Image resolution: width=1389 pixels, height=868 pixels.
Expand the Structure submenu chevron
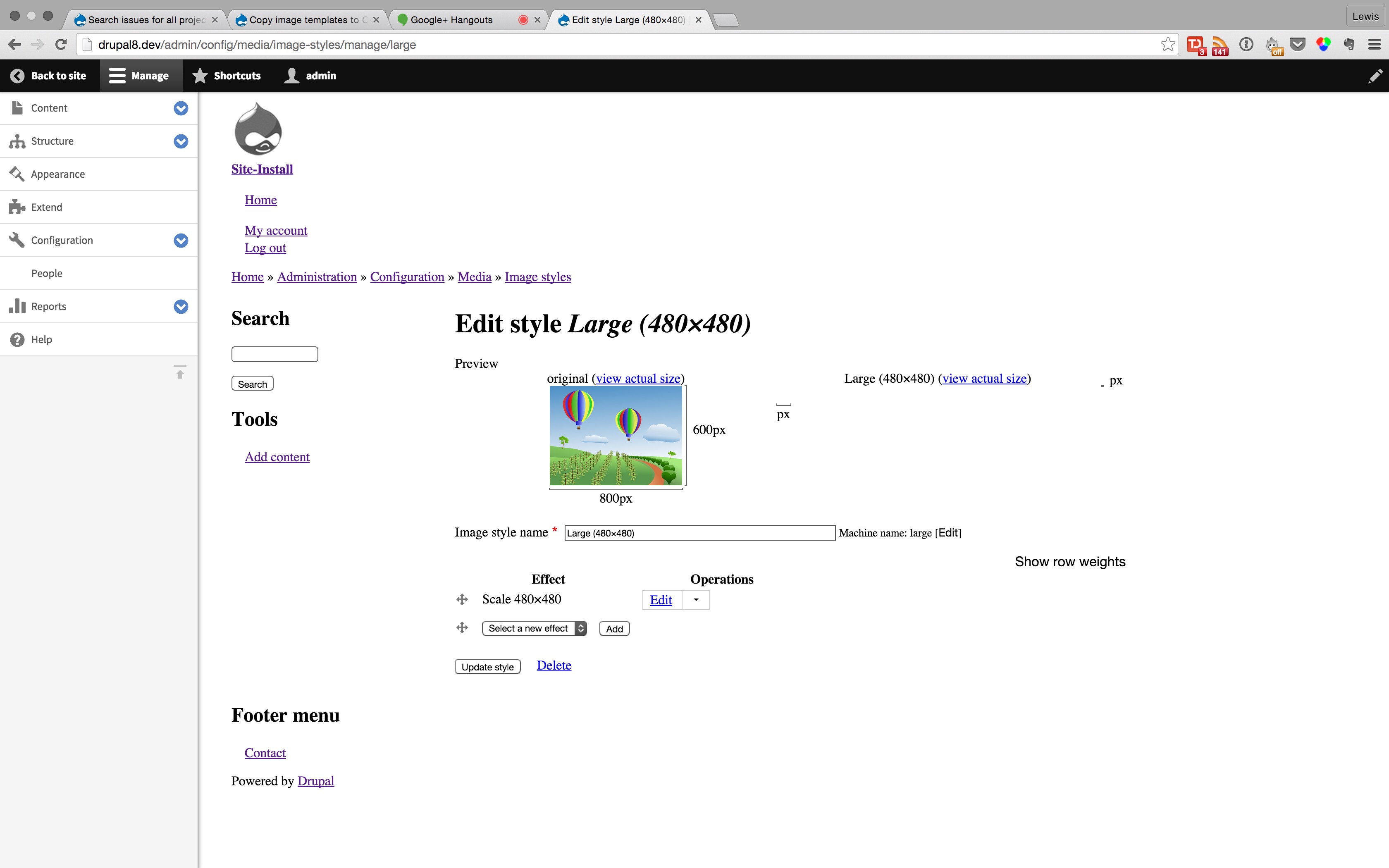[x=181, y=141]
